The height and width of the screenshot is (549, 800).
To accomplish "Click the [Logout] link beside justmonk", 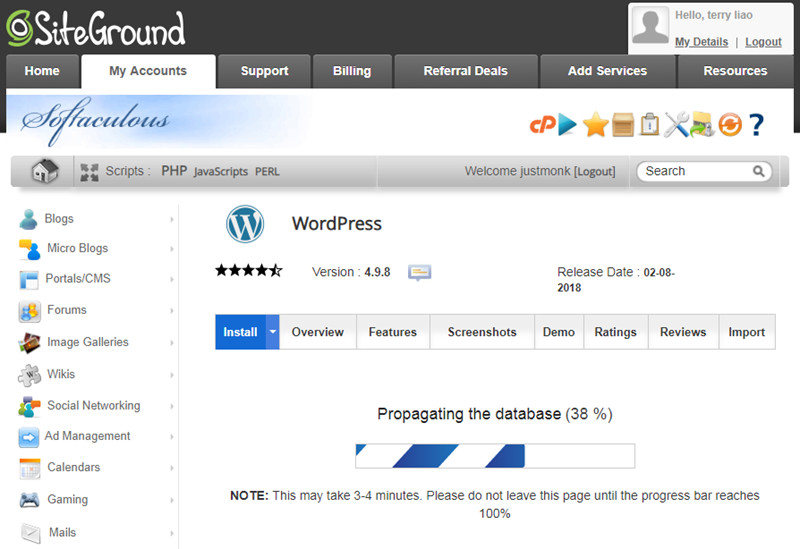I will (x=595, y=171).
